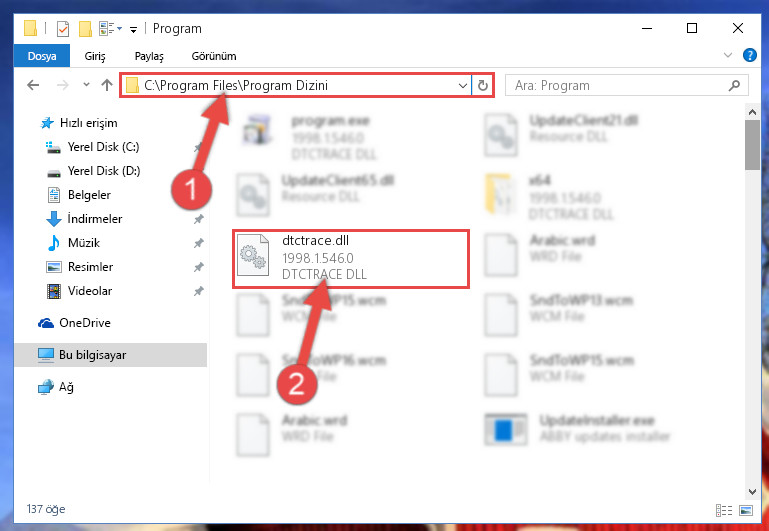This screenshot has width=769, height=531.
Task: Switch to large icons view layout
Action: tap(745, 510)
